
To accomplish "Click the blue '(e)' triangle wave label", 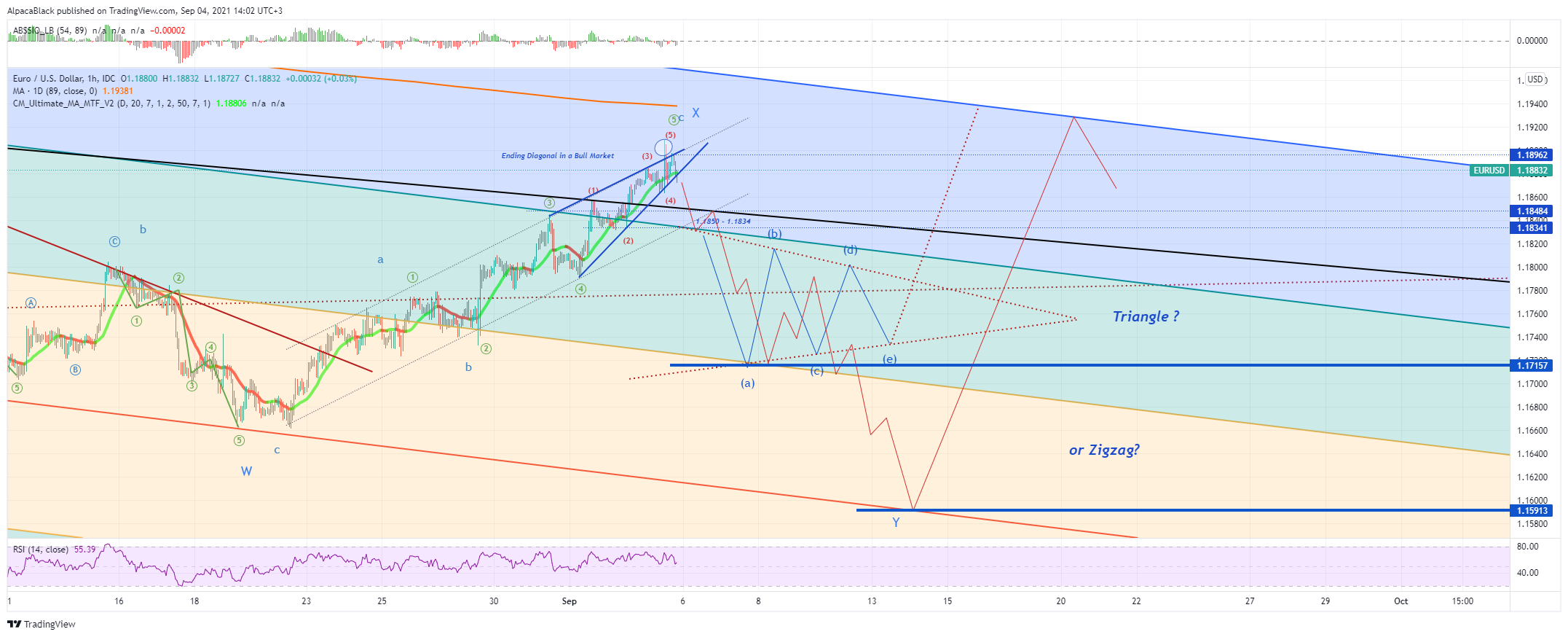I will pos(889,359).
